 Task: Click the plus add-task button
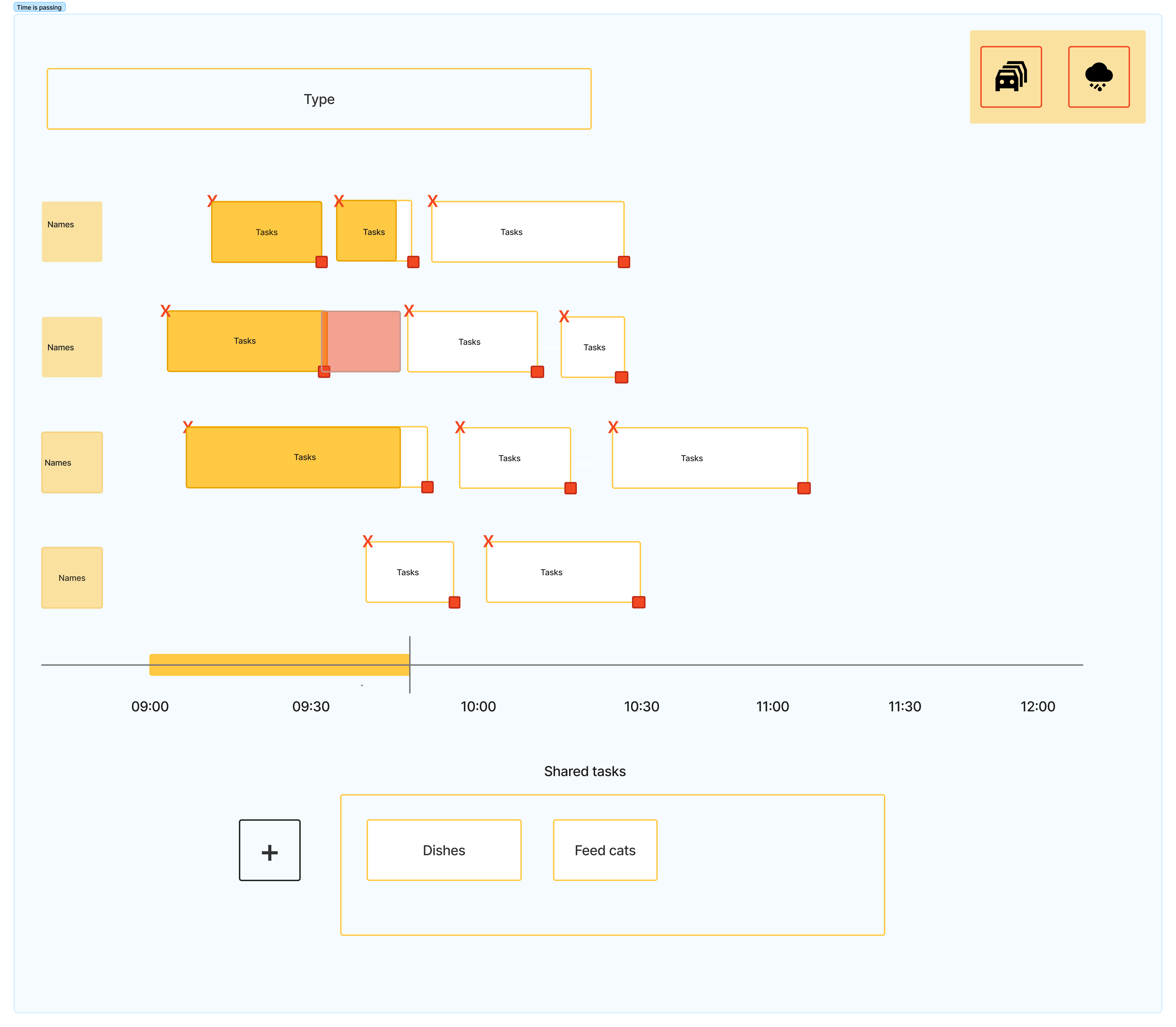click(x=269, y=850)
